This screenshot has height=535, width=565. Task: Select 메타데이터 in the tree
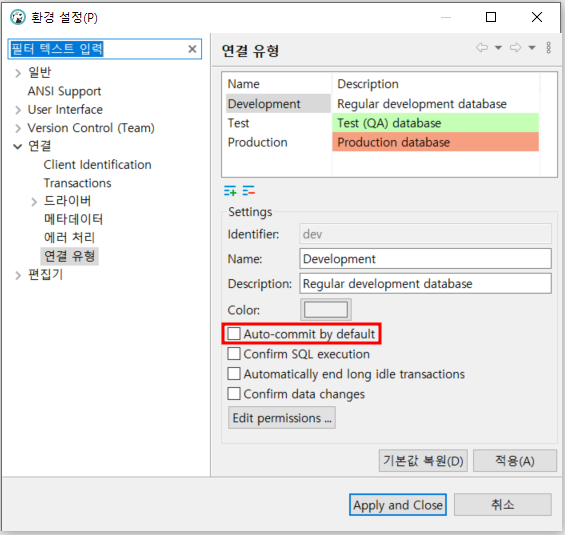73,219
